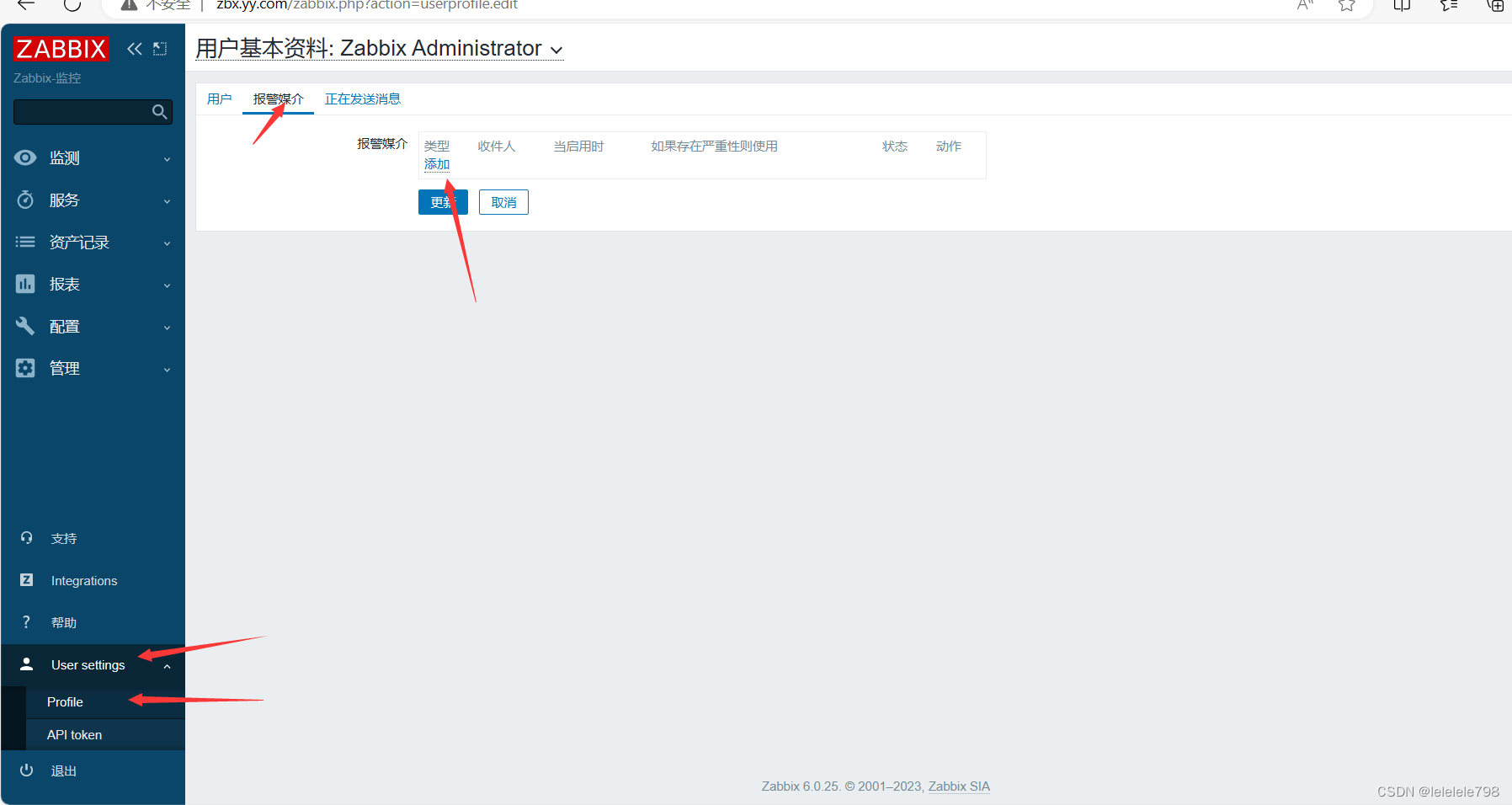1512x805 pixels.
Task: Click the not-secure warning icon
Action: 129,4
